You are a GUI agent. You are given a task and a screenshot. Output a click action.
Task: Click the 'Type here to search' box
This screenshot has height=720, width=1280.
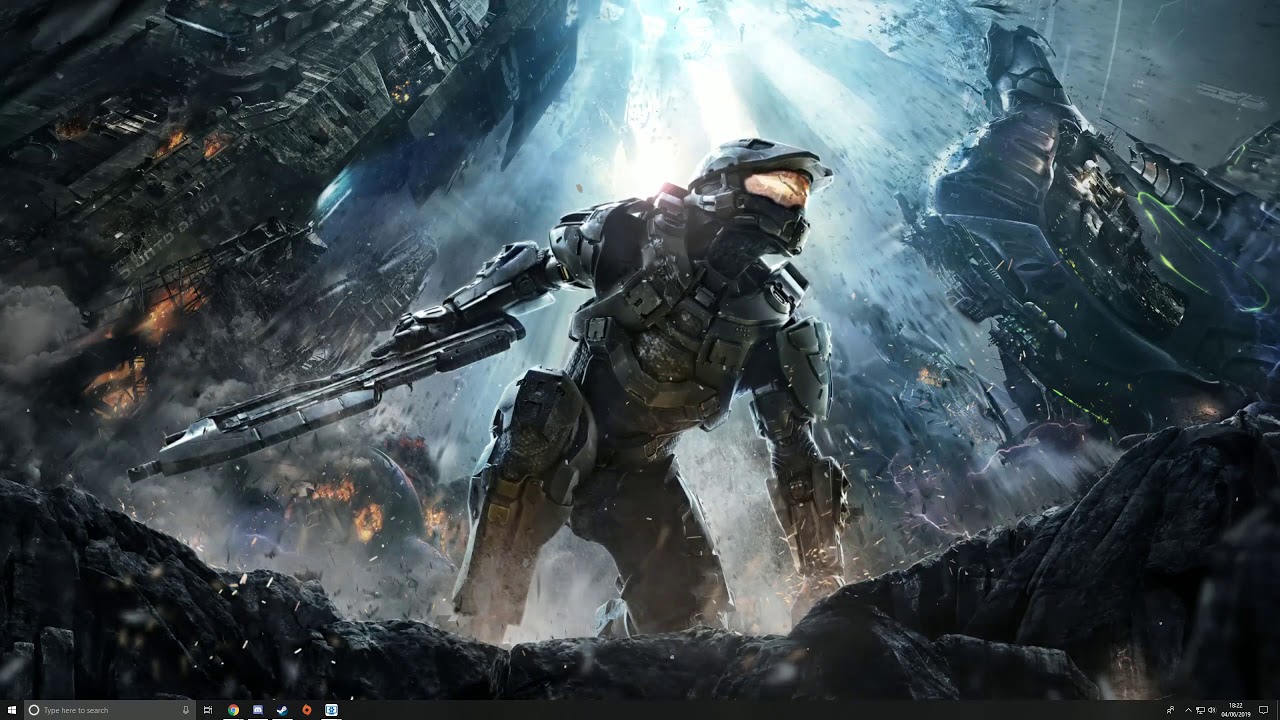108,710
